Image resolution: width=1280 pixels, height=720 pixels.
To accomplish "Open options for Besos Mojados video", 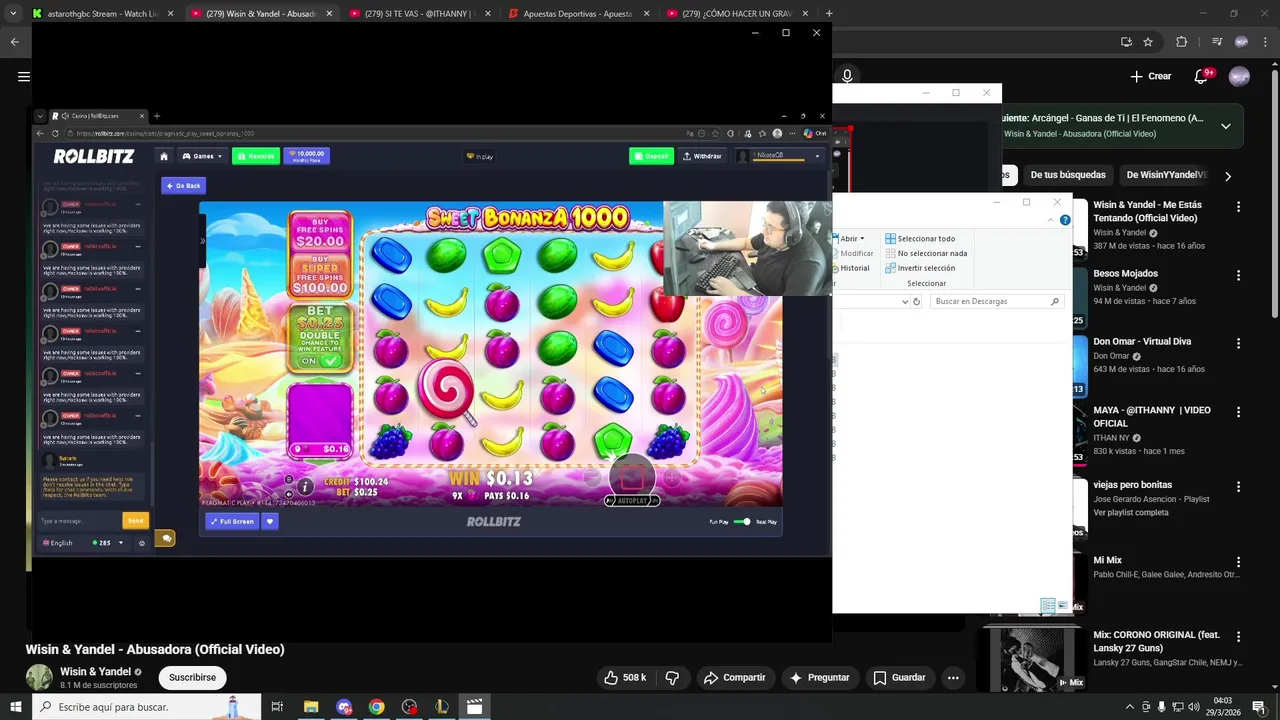I will pyautogui.click(x=1238, y=275).
